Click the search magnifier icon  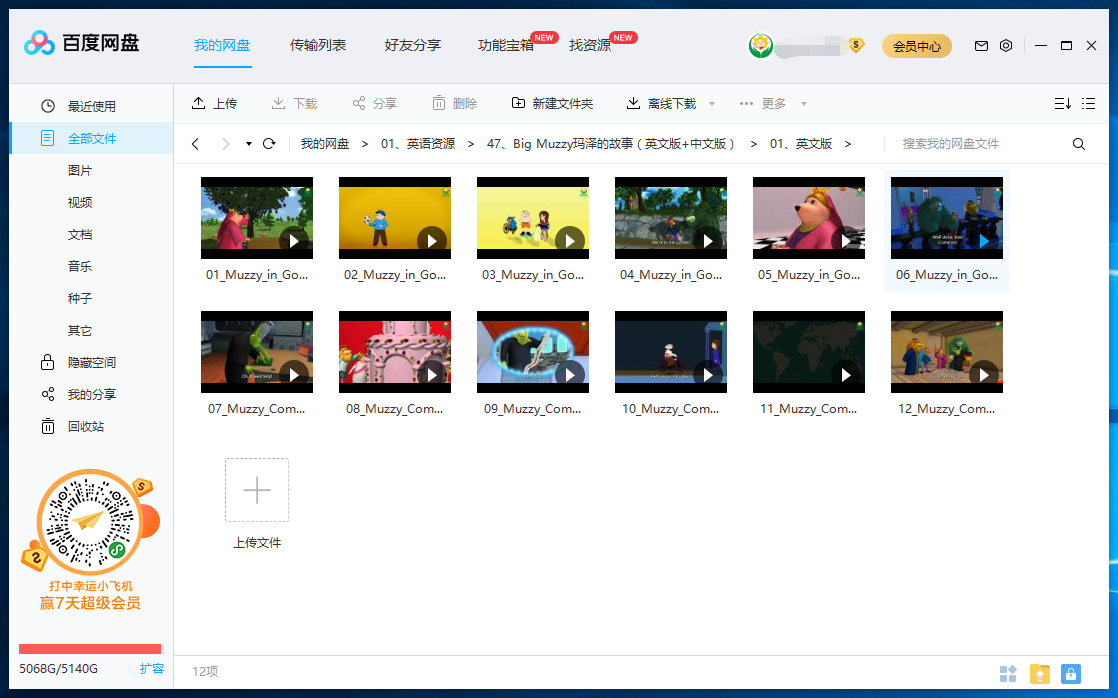(x=1079, y=144)
